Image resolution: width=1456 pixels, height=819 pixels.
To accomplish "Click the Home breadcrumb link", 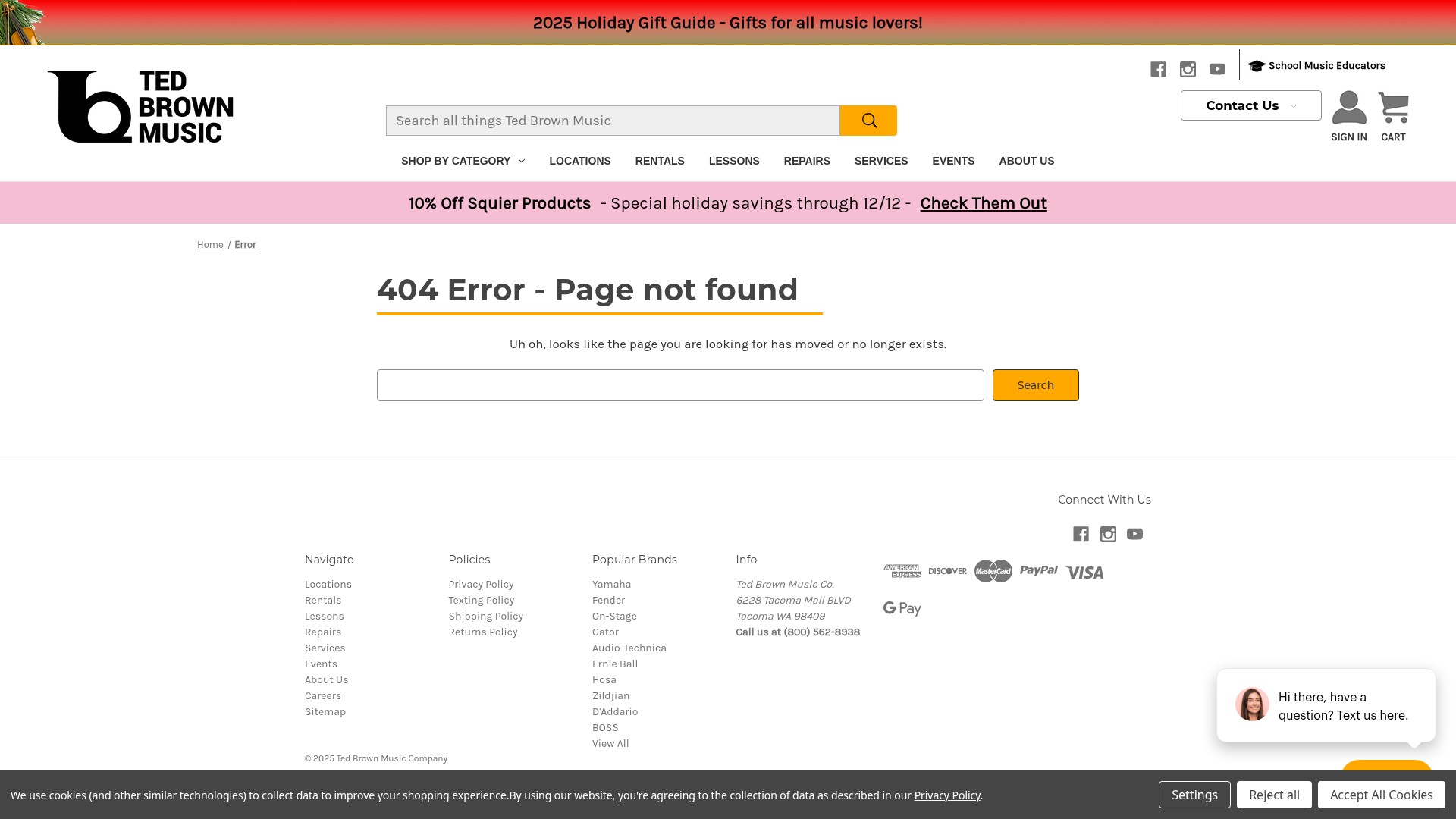I will [x=210, y=245].
